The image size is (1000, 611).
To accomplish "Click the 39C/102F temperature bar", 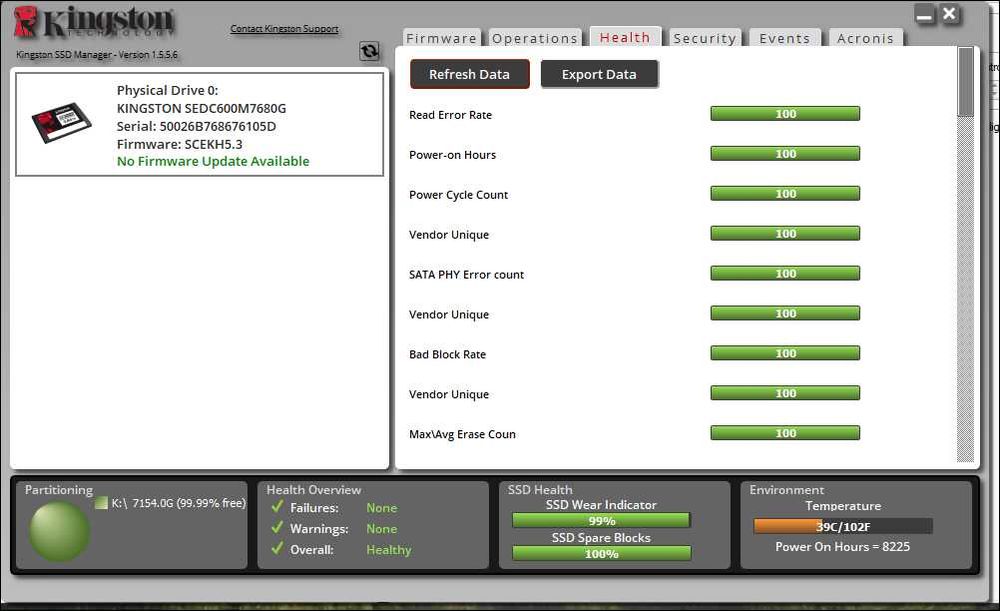I will (x=842, y=526).
